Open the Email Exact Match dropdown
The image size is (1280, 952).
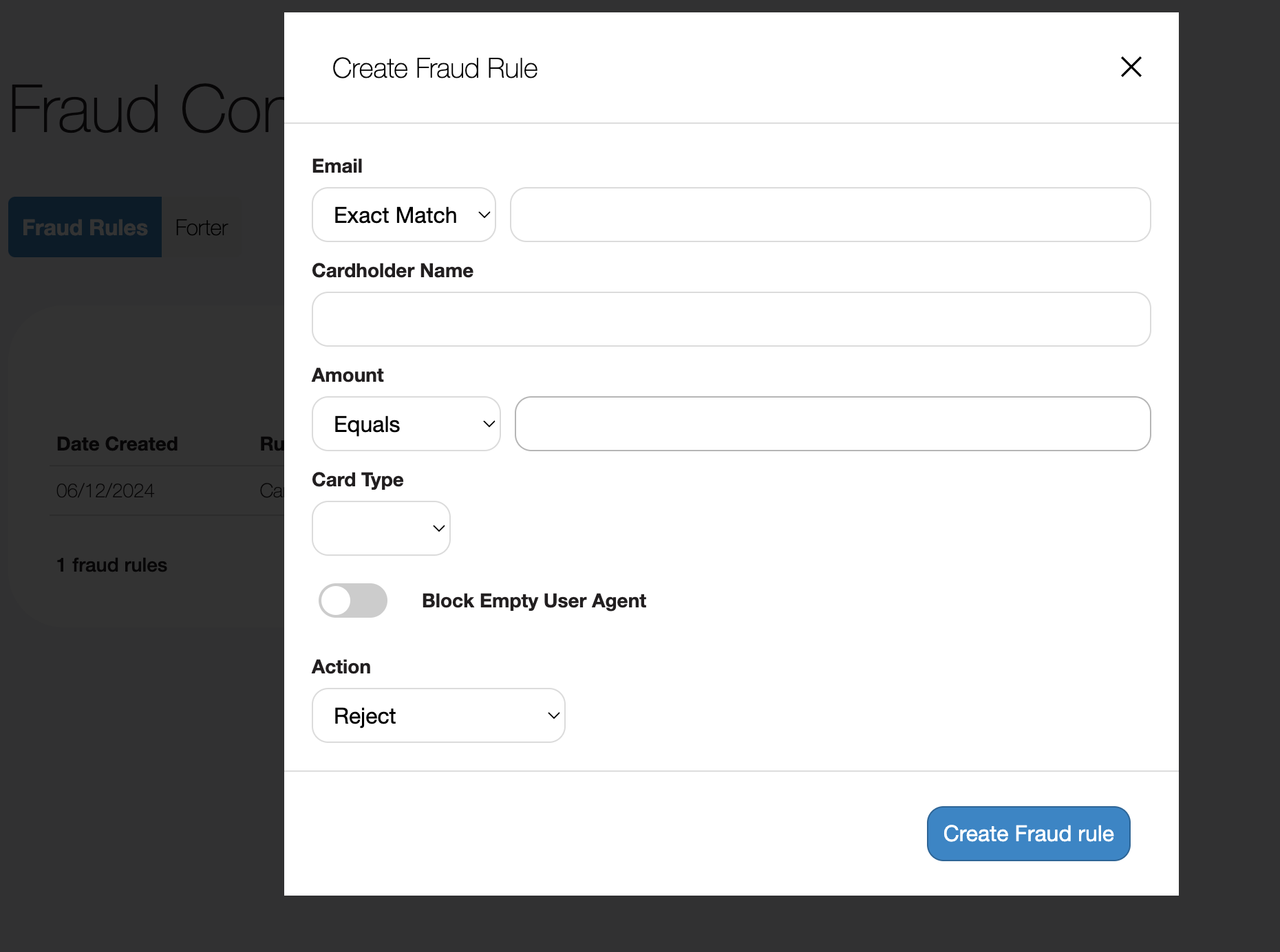[x=404, y=215]
